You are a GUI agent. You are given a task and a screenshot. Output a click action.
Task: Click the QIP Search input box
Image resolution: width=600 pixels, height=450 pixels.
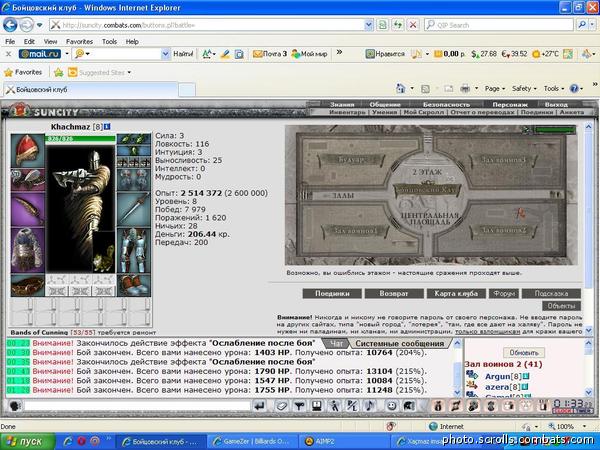(x=499, y=25)
